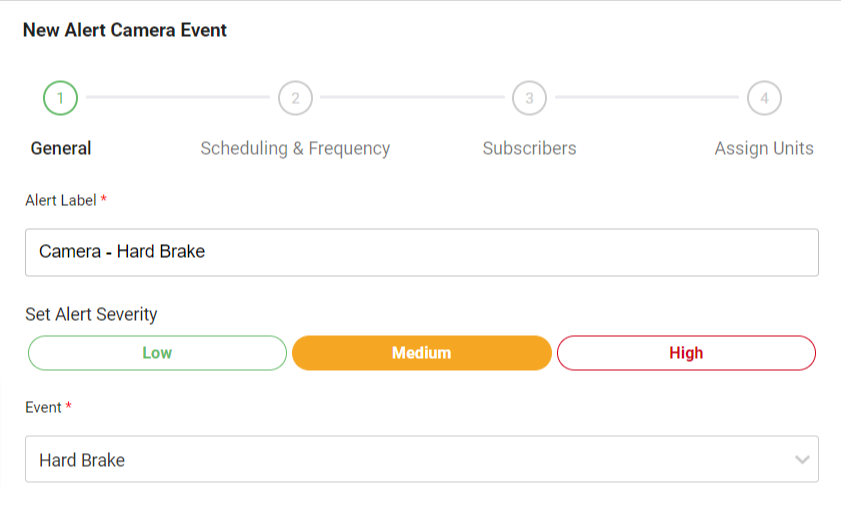Open the General step label

click(61, 149)
